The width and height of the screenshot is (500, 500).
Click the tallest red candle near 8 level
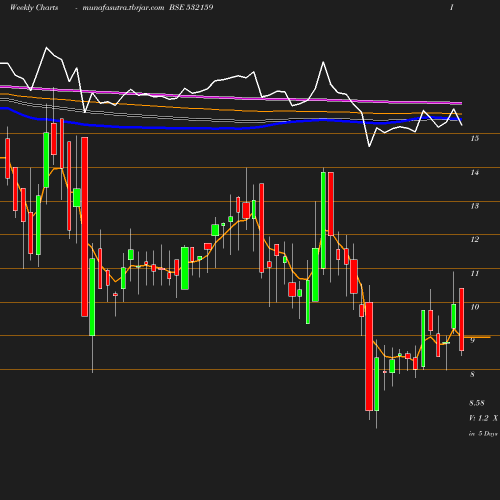[369, 356]
